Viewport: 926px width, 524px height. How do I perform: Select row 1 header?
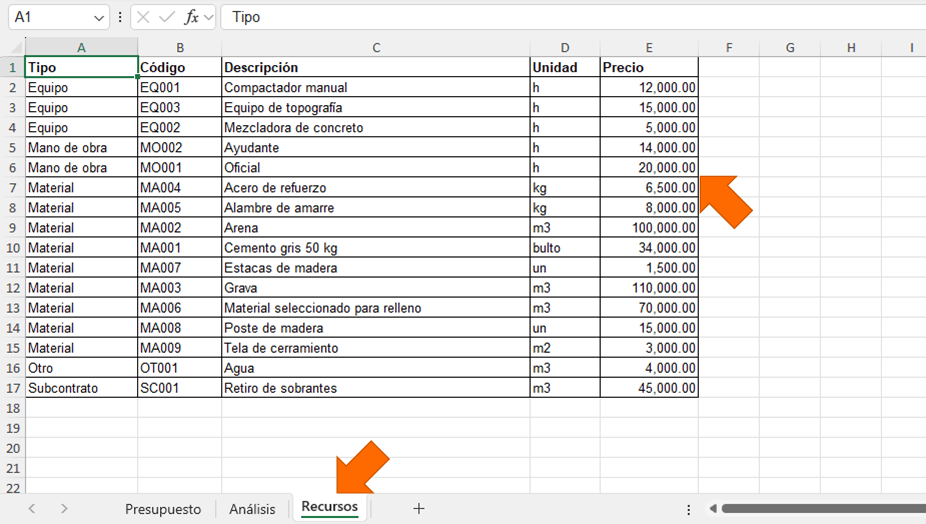12,67
